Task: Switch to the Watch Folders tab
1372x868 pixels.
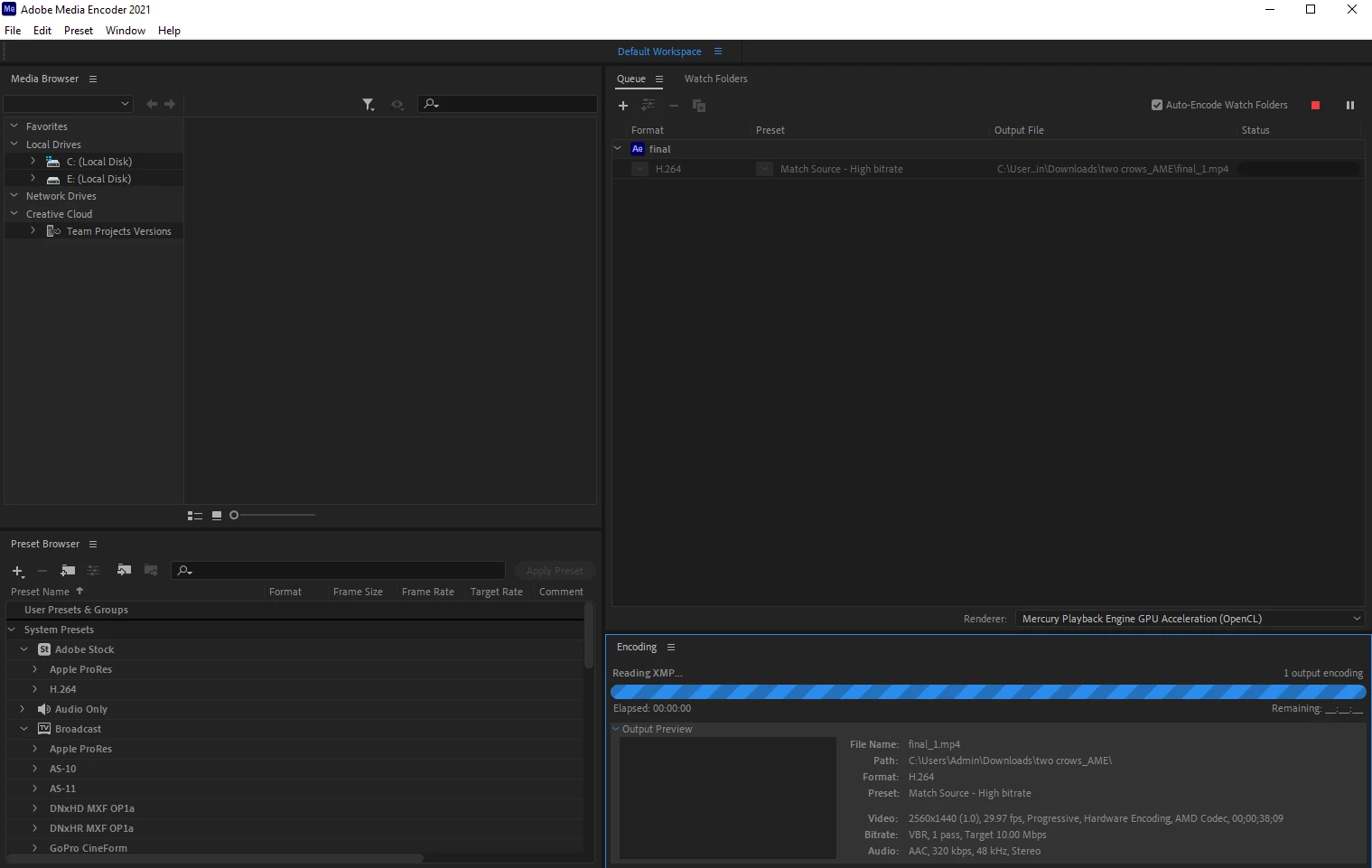Action: tap(716, 79)
